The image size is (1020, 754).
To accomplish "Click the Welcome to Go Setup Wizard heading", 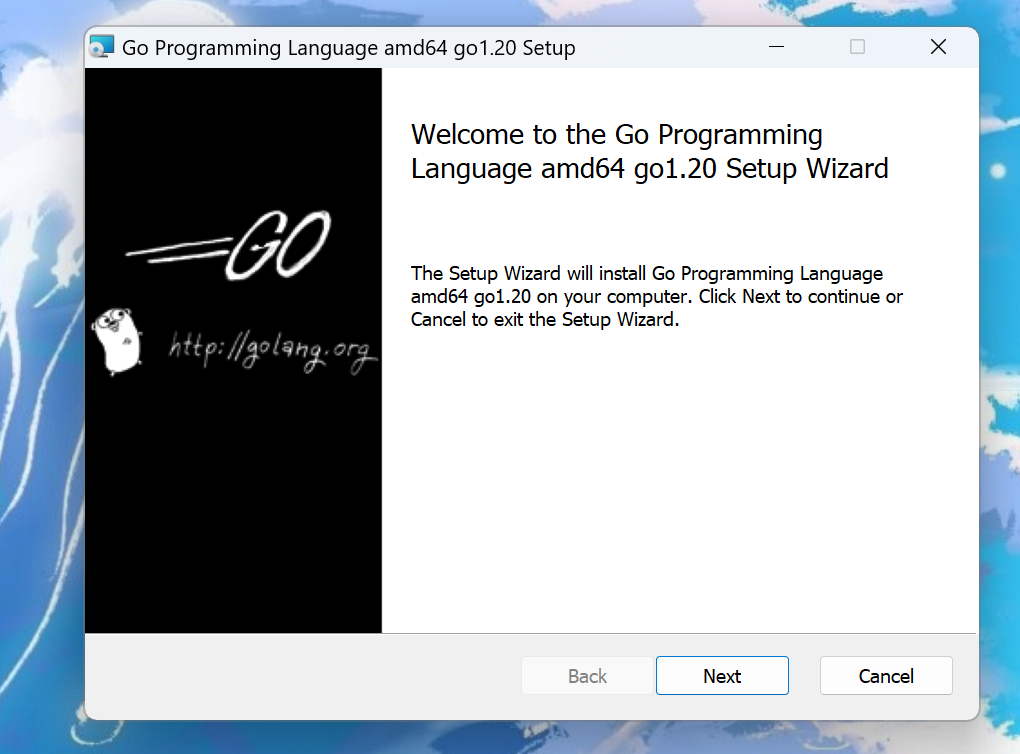I will [x=649, y=151].
